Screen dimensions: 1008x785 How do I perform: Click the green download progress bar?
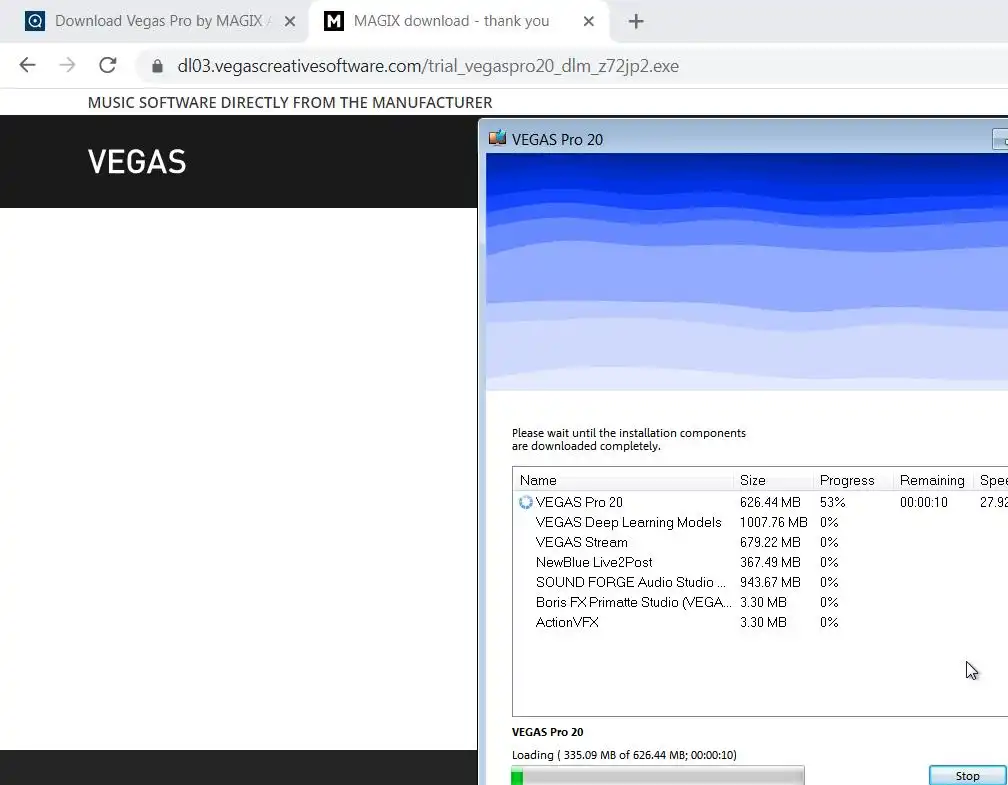658,775
